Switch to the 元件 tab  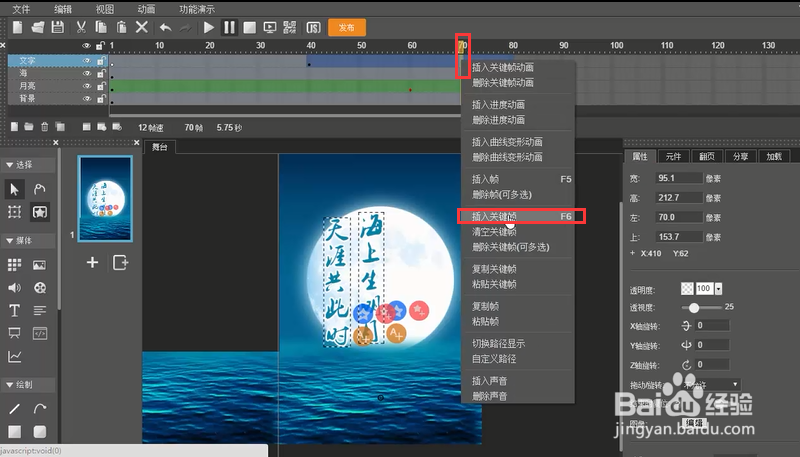(x=673, y=157)
